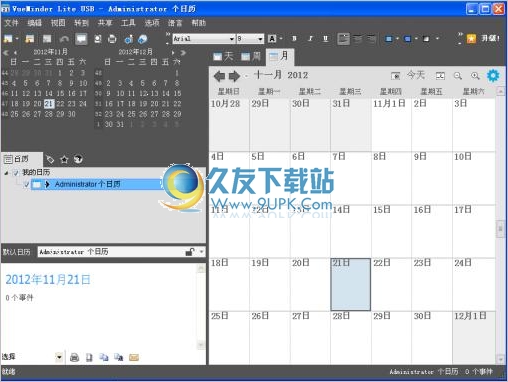This screenshot has width=508, height=382.
Task: Select the 12月1日 cell in month grid
Action: click(x=474, y=337)
